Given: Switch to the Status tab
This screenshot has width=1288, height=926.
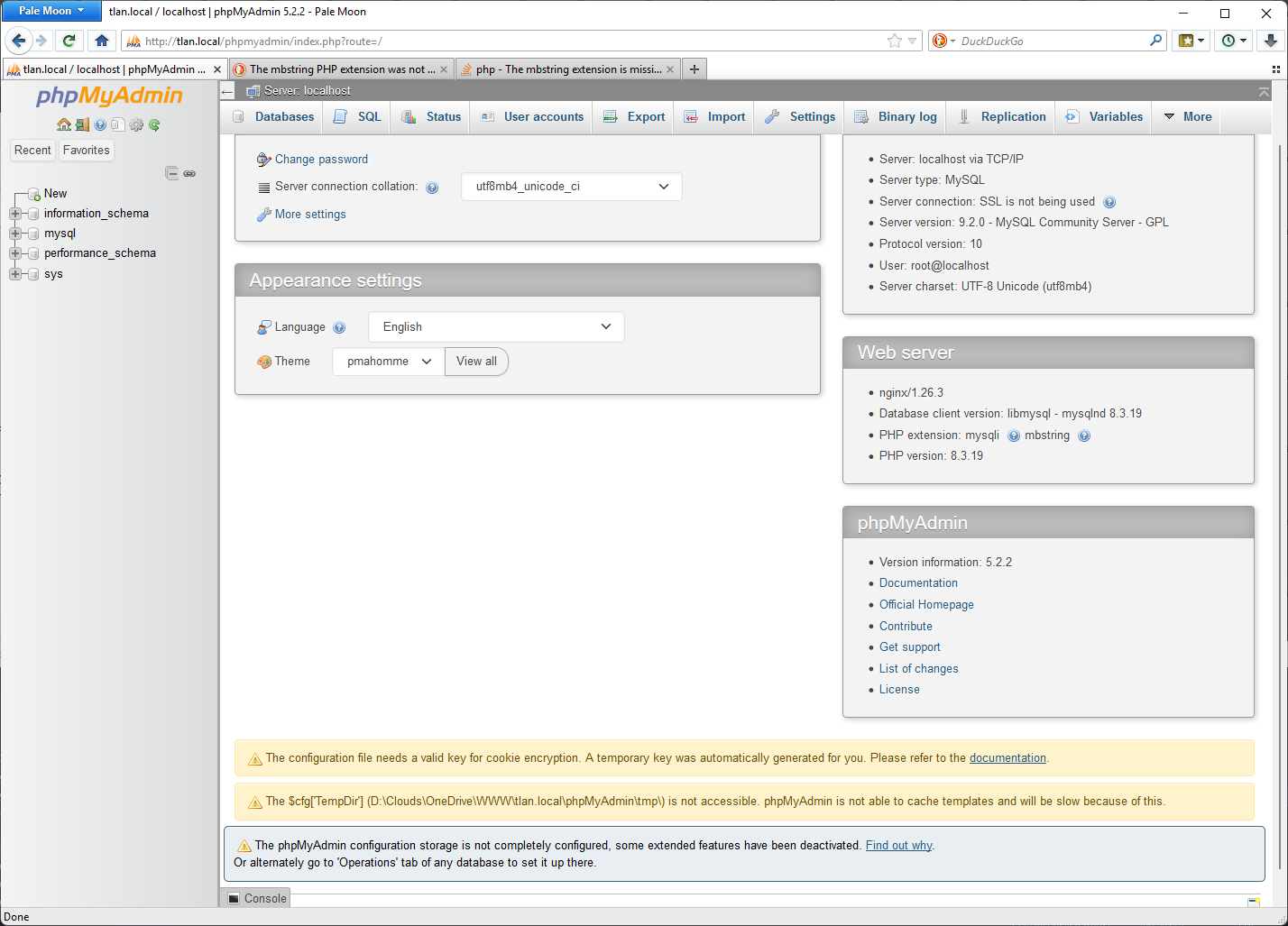Looking at the screenshot, I should 431,117.
